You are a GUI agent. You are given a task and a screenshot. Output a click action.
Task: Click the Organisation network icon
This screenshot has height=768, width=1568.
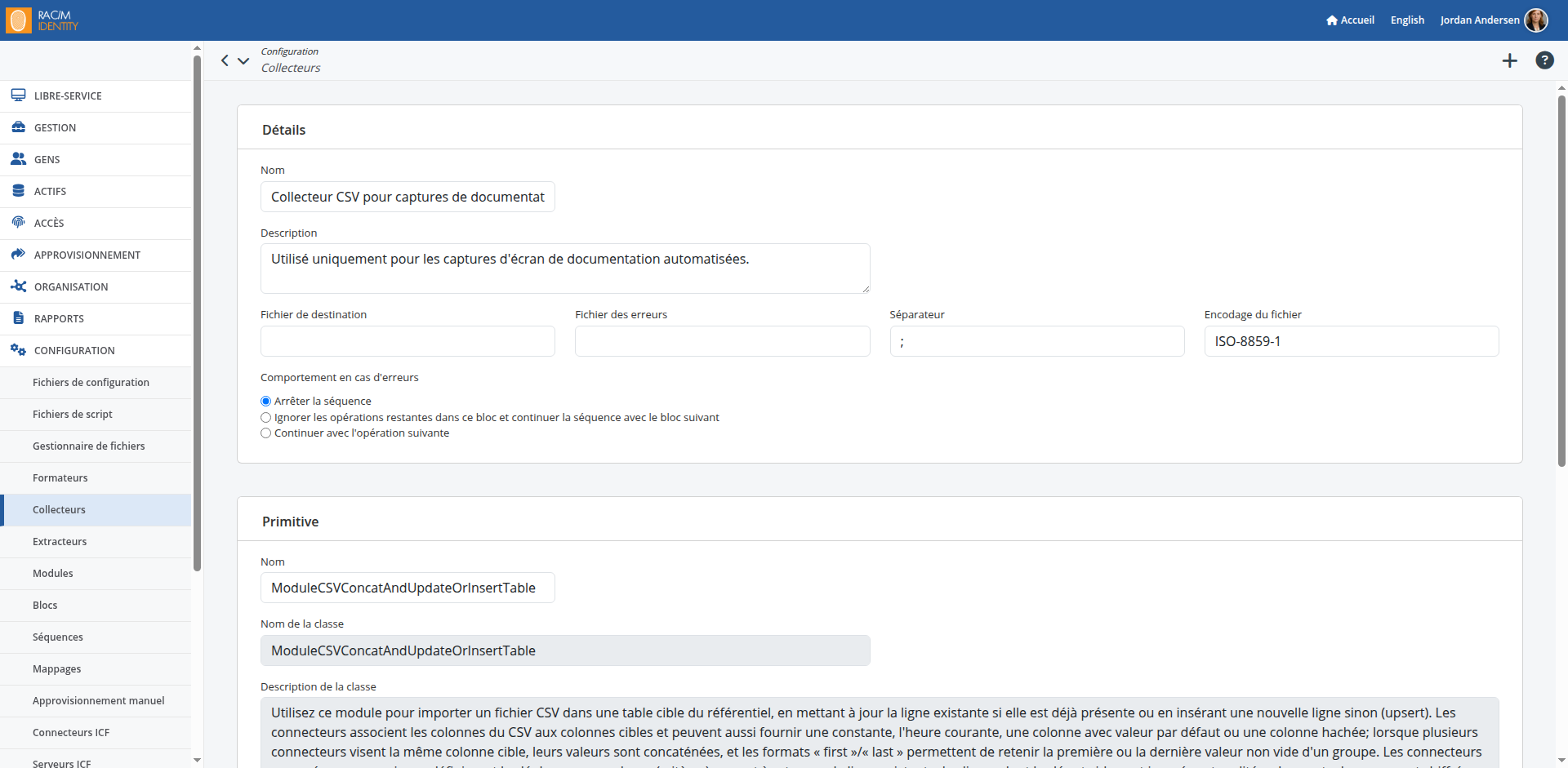coord(18,286)
